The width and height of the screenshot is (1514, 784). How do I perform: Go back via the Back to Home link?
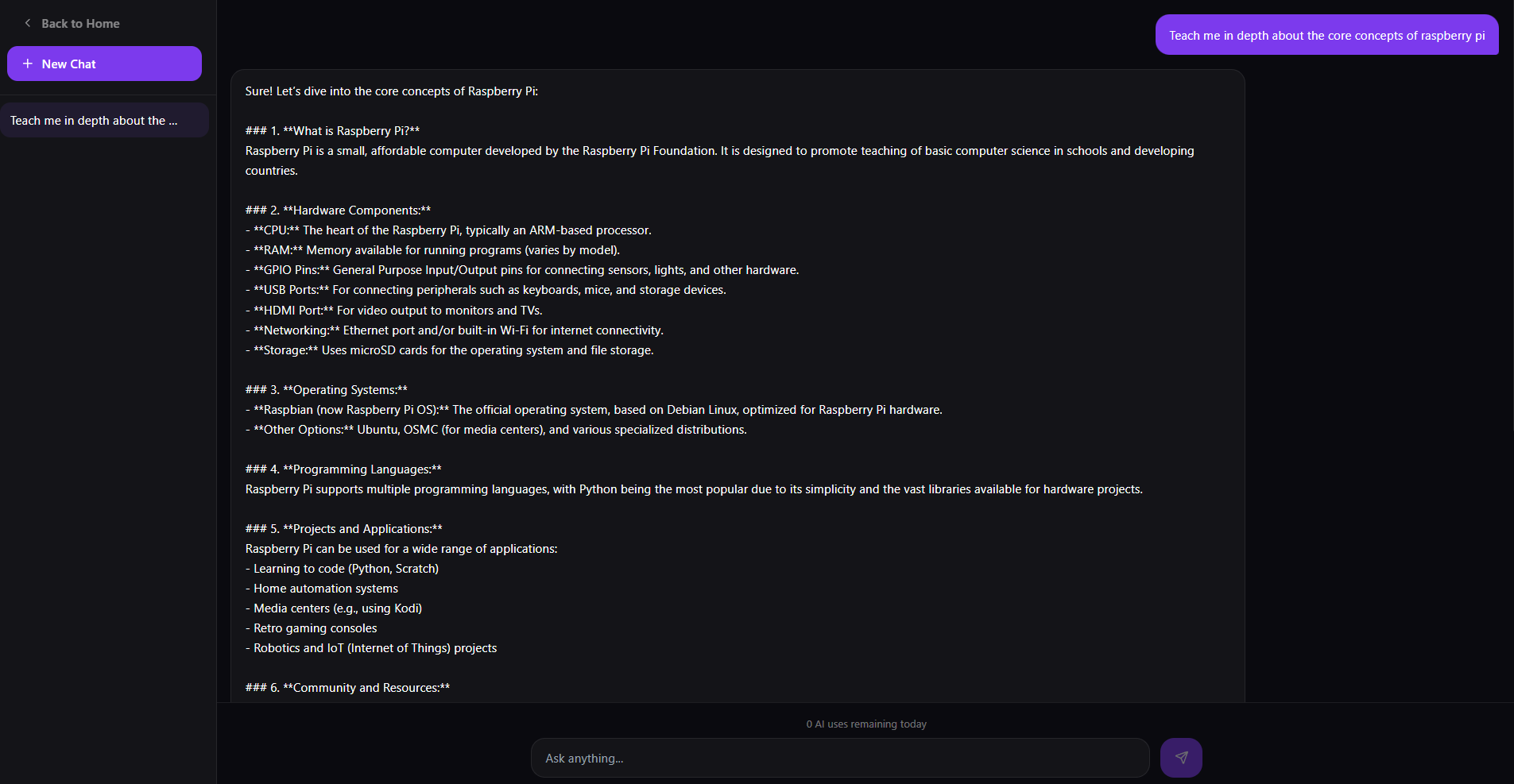(x=80, y=24)
